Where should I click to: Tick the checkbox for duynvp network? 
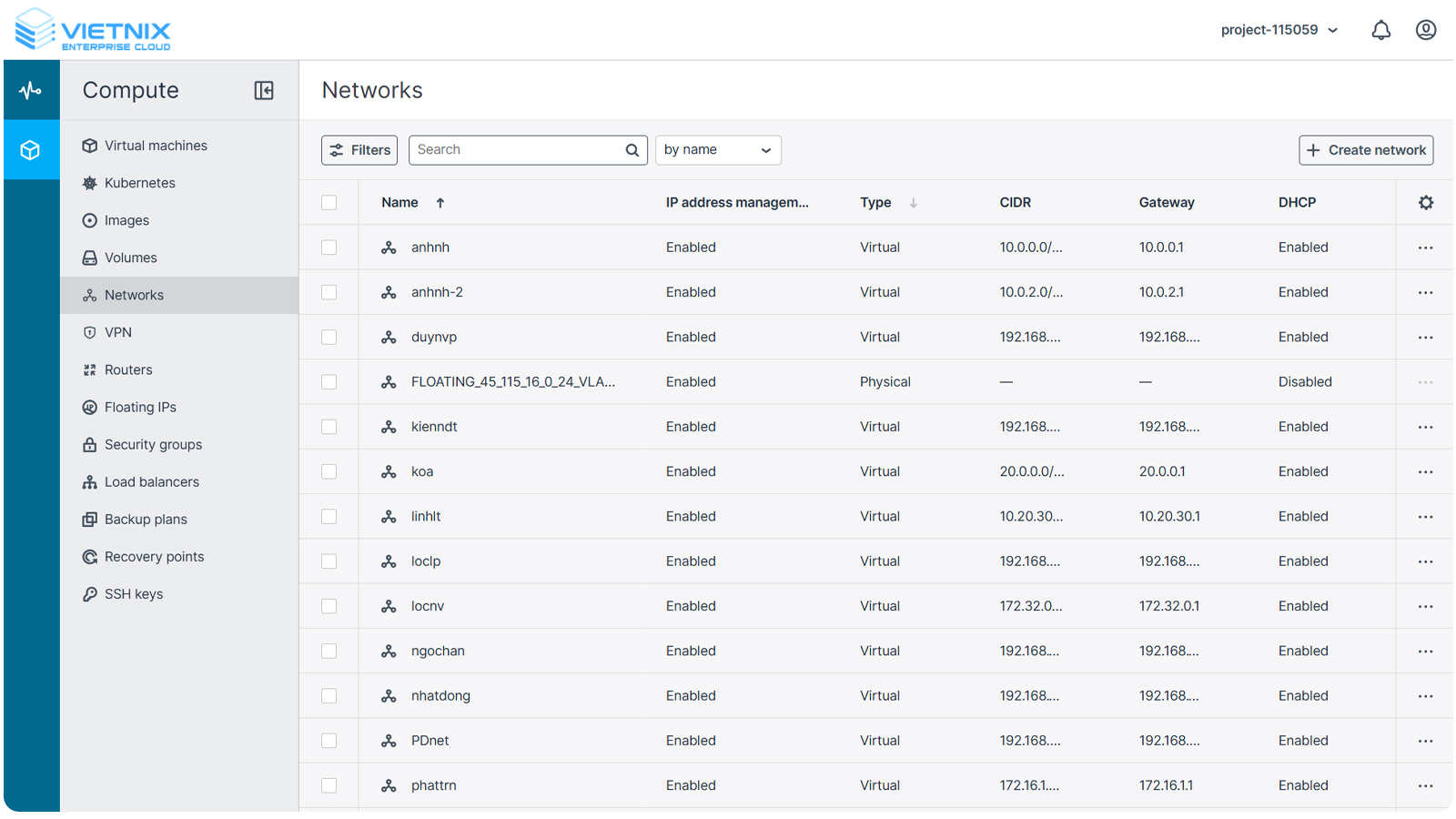coord(329,338)
